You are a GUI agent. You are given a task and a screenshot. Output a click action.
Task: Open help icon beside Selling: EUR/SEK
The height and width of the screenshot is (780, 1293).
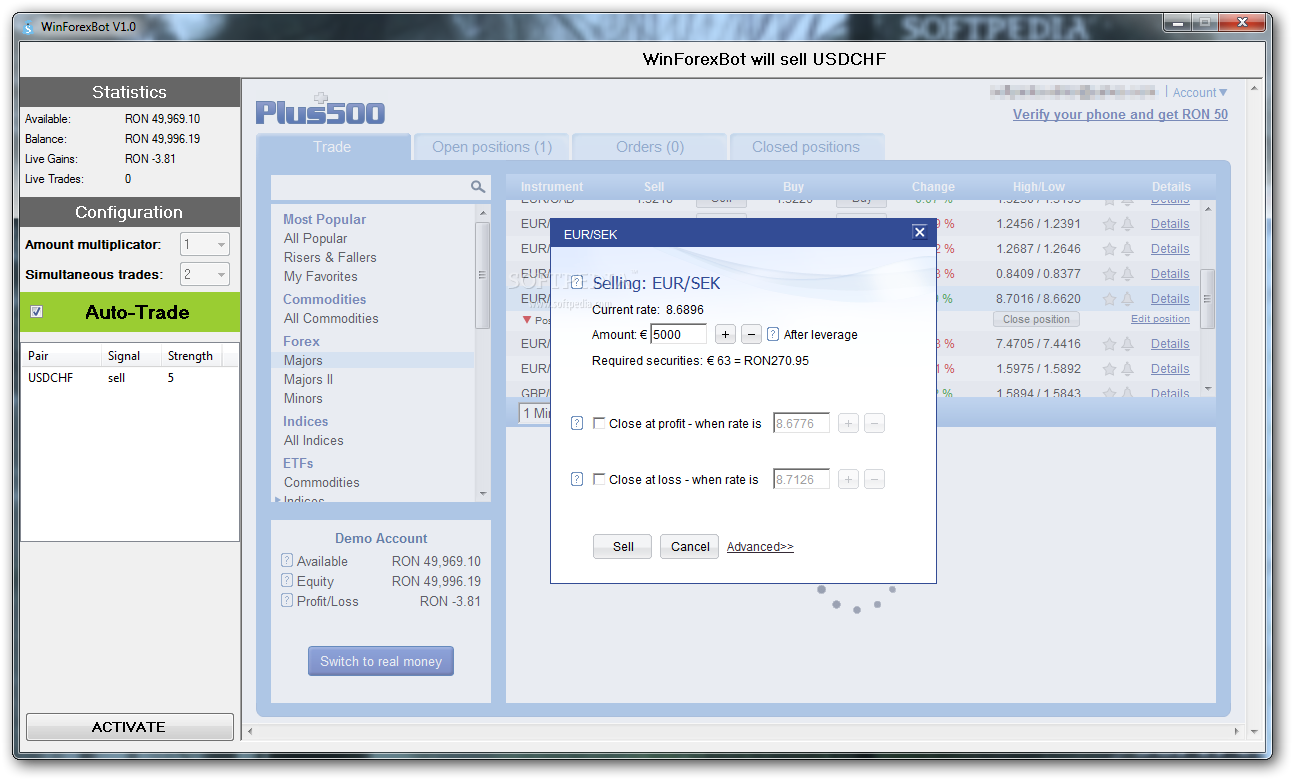click(x=577, y=283)
